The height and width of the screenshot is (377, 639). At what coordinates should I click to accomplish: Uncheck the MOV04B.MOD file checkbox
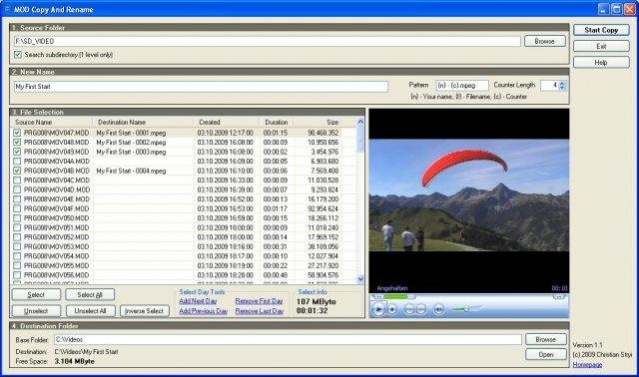click(x=17, y=171)
